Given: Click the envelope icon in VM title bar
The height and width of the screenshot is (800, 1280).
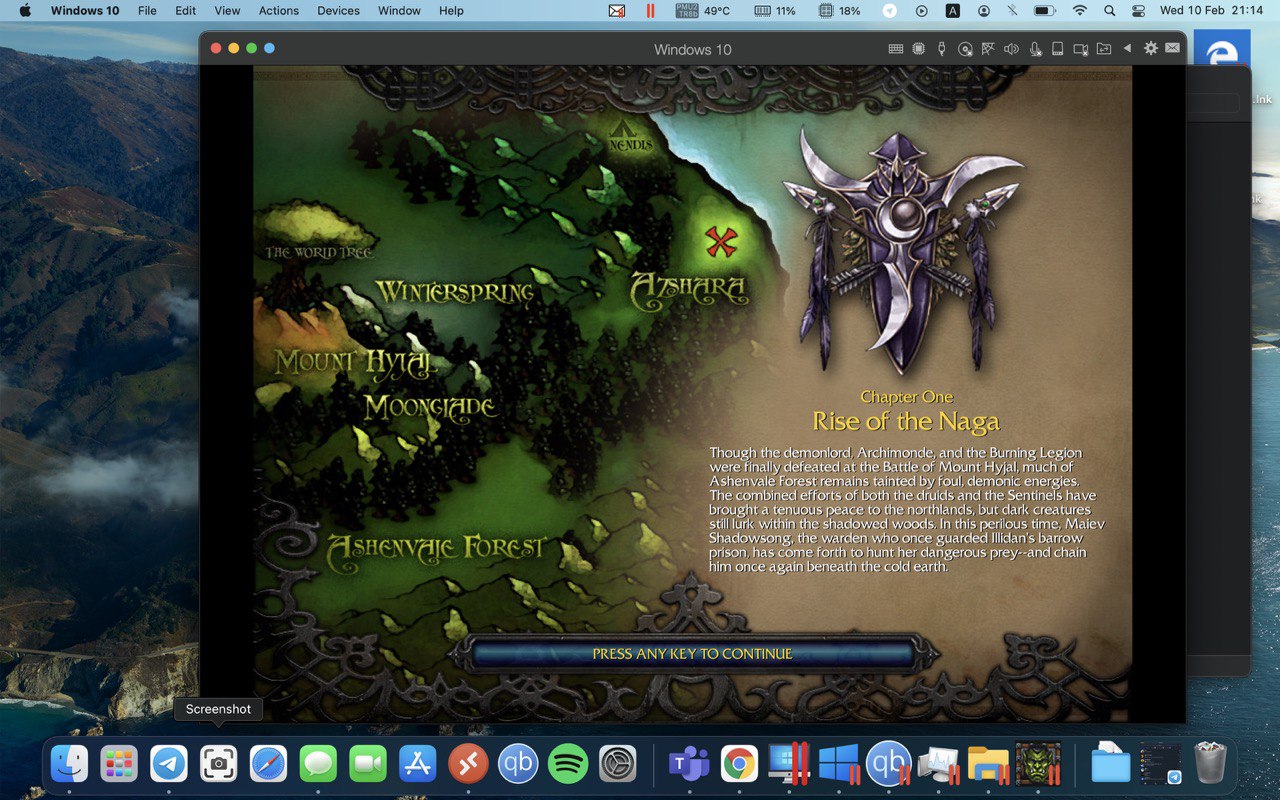Looking at the screenshot, I should pos(1172,48).
